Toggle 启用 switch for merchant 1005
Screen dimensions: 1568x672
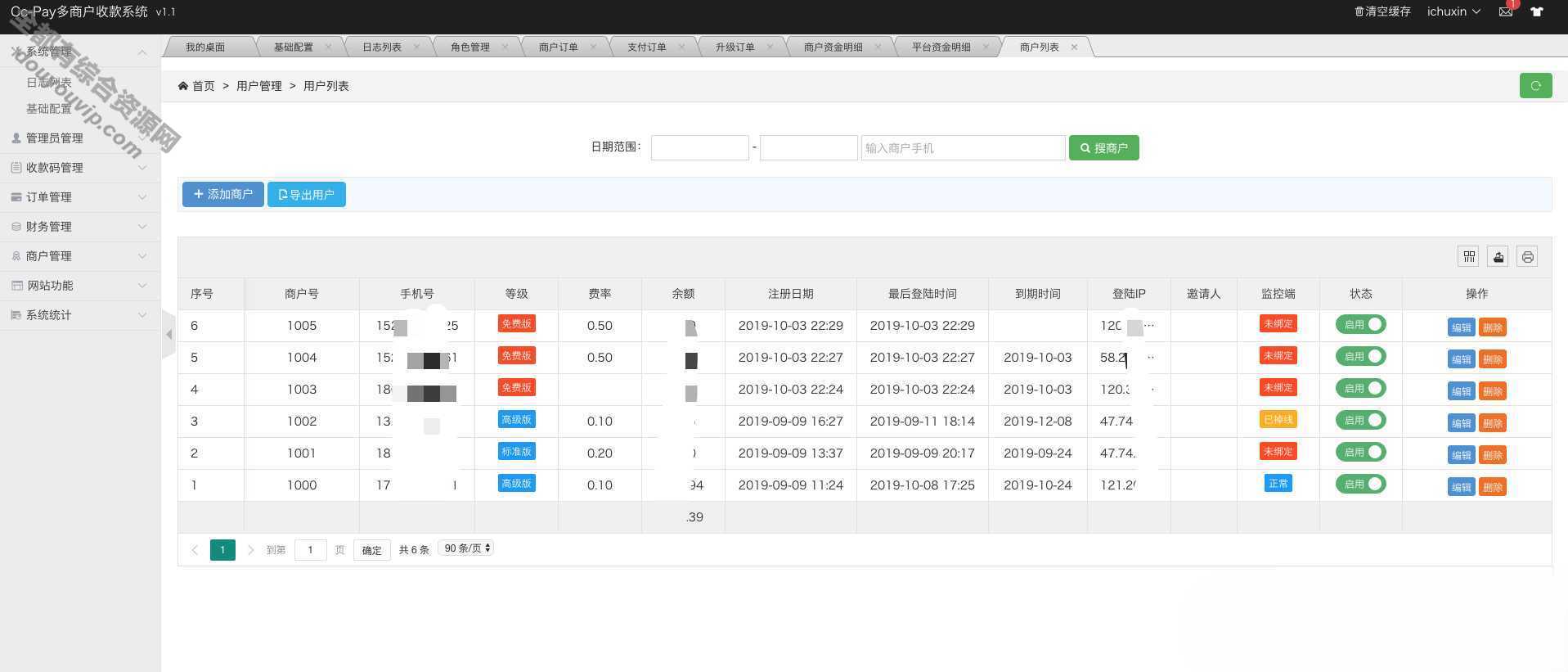coord(1360,324)
